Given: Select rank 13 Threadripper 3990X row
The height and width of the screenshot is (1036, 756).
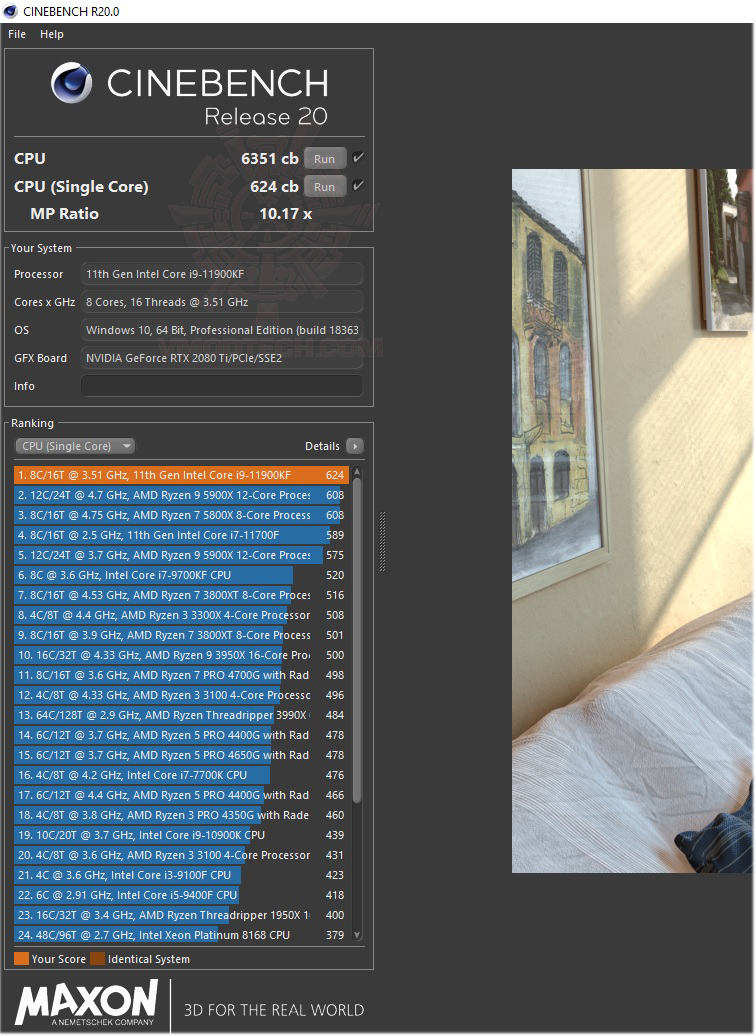Looking at the screenshot, I should tap(181, 715).
